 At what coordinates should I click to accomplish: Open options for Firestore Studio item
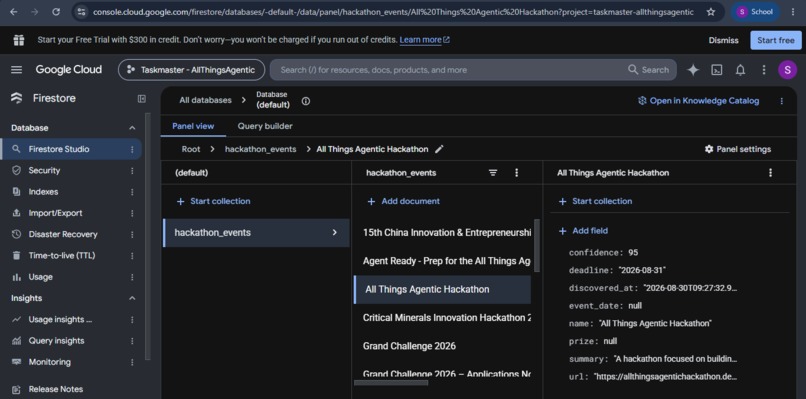tap(132, 149)
